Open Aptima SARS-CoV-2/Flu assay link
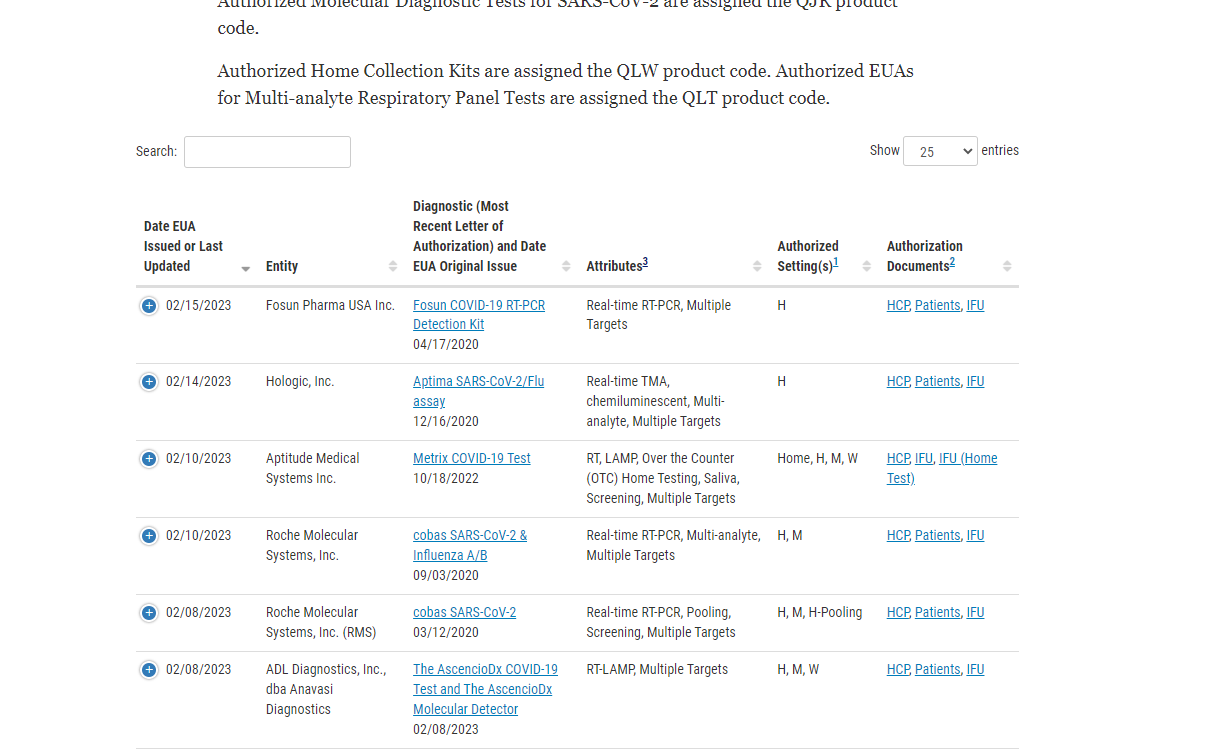This screenshot has height=751, width=1210. click(x=478, y=391)
